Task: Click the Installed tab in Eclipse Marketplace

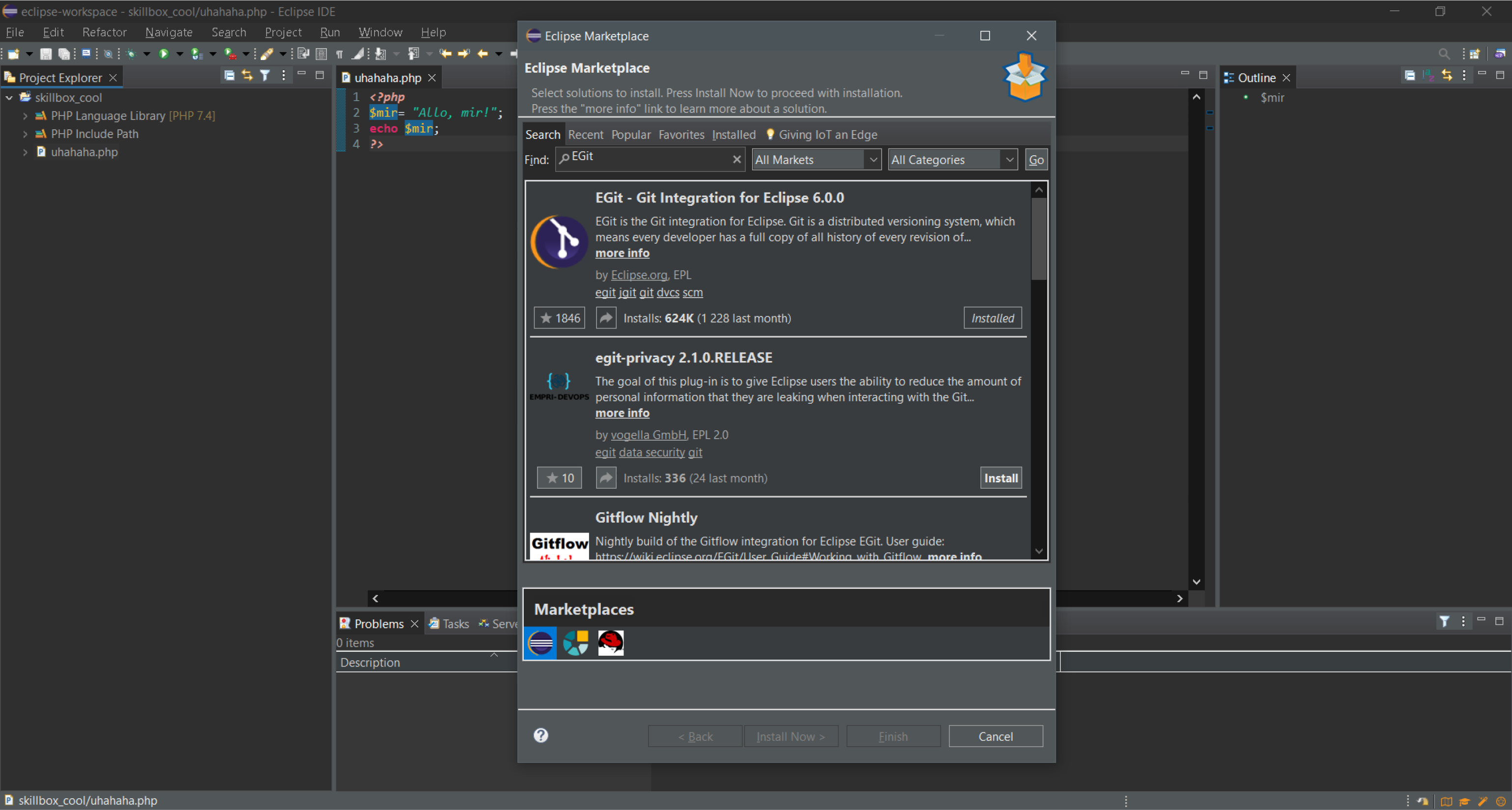Action: (x=733, y=134)
